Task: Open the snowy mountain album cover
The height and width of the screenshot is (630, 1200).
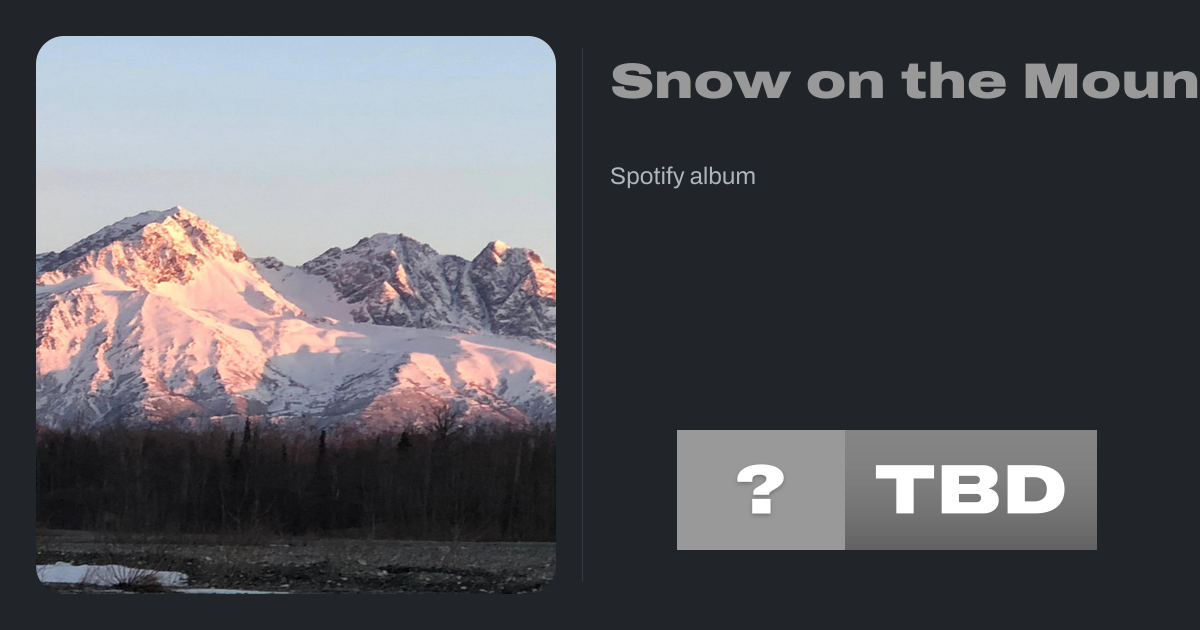Action: point(296,314)
